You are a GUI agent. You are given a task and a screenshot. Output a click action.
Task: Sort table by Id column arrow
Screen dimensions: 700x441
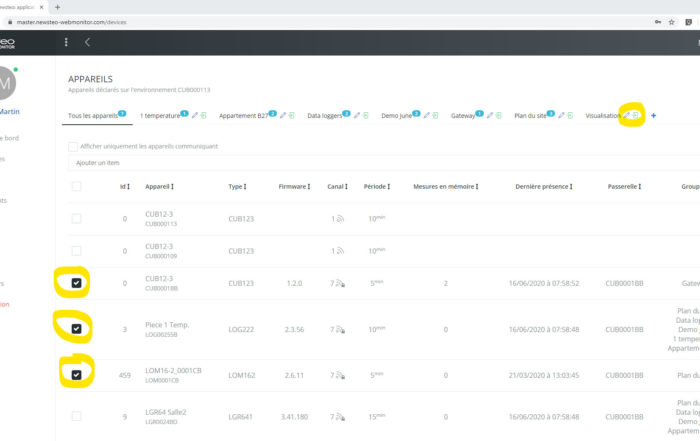tap(128, 187)
